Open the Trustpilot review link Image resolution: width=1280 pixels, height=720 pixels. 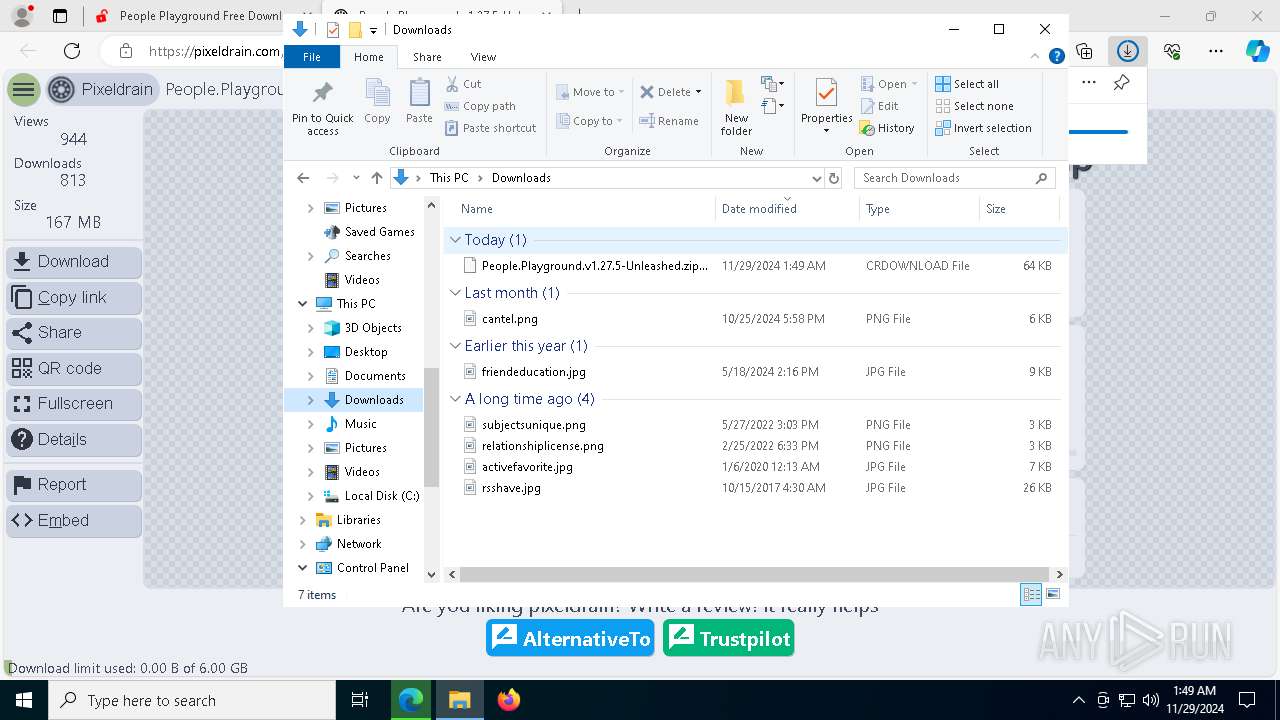[x=728, y=638]
